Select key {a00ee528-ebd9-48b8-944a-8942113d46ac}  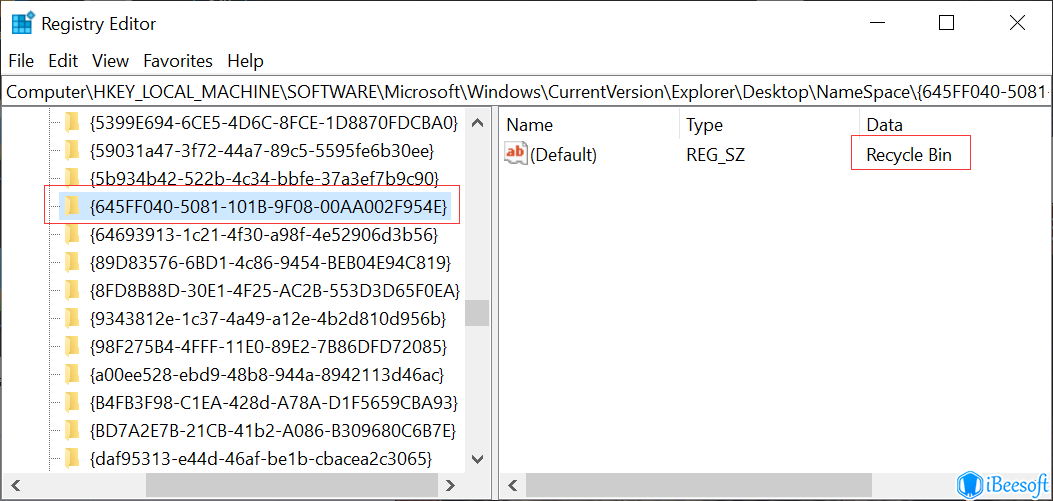(x=266, y=375)
